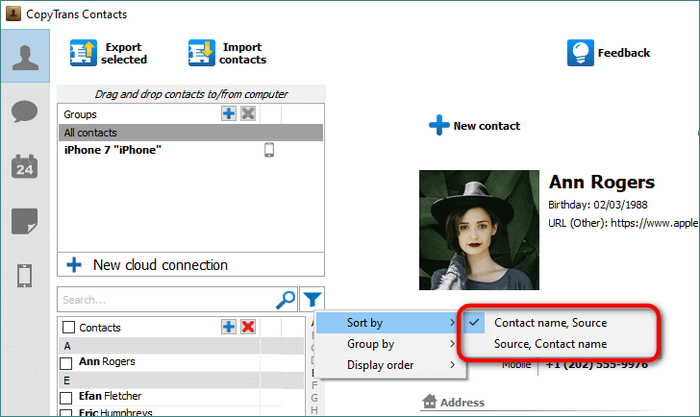Image resolution: width=700 pixels, height=417 pixels.
Task: Expand the Sort by submenu arrow
Action: 452,322
